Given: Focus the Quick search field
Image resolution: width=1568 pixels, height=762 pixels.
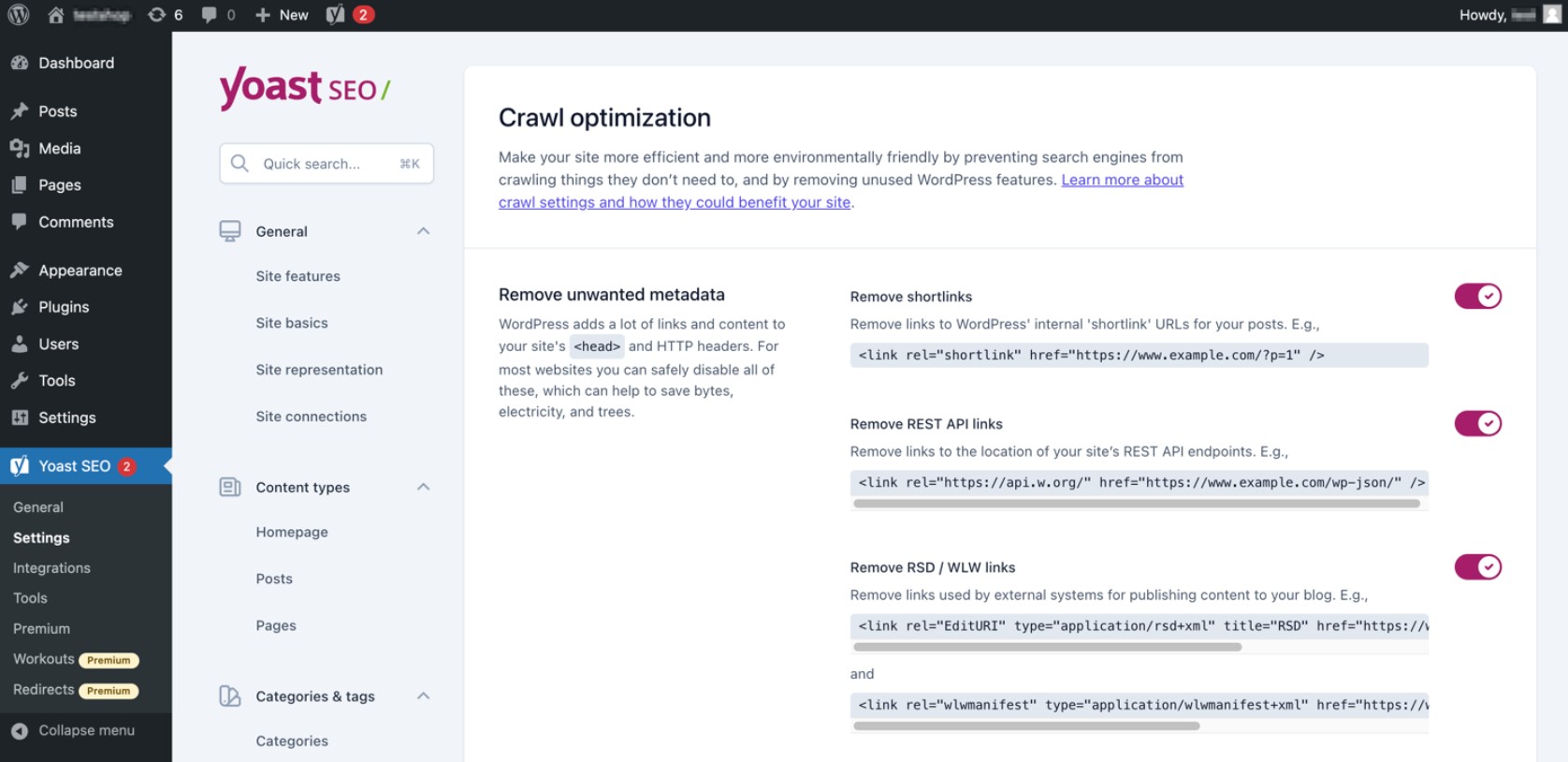Looking at the screenshot, I should [327, 164].
